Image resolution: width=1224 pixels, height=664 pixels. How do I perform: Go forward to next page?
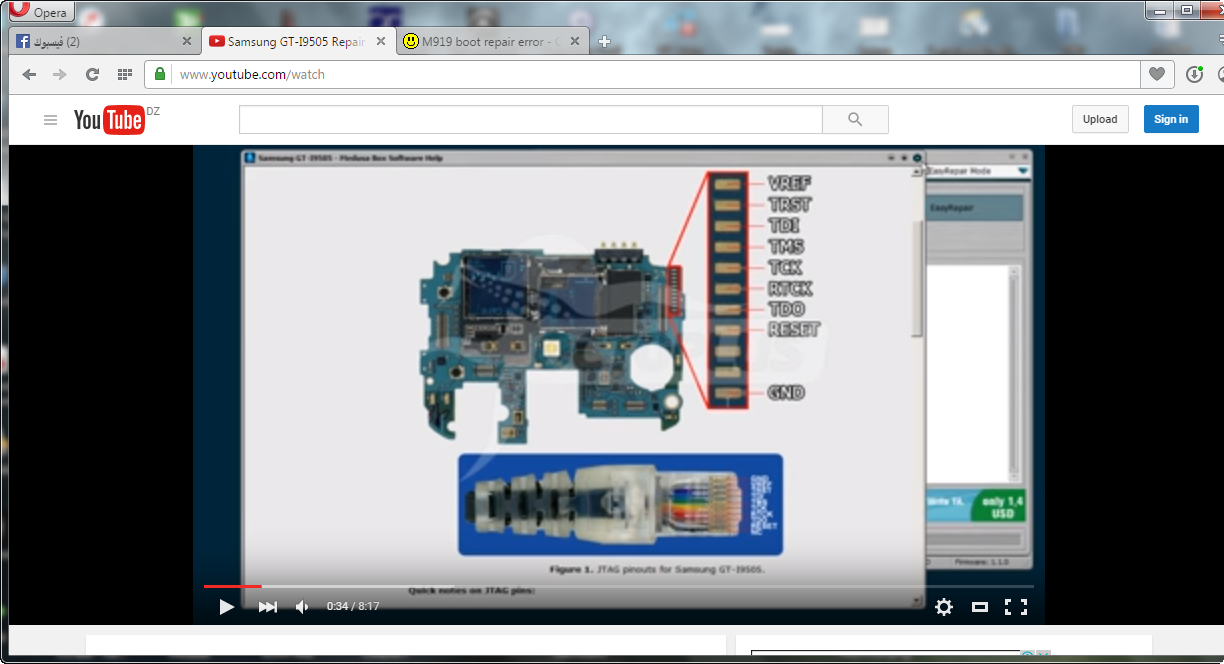[60, 74]
